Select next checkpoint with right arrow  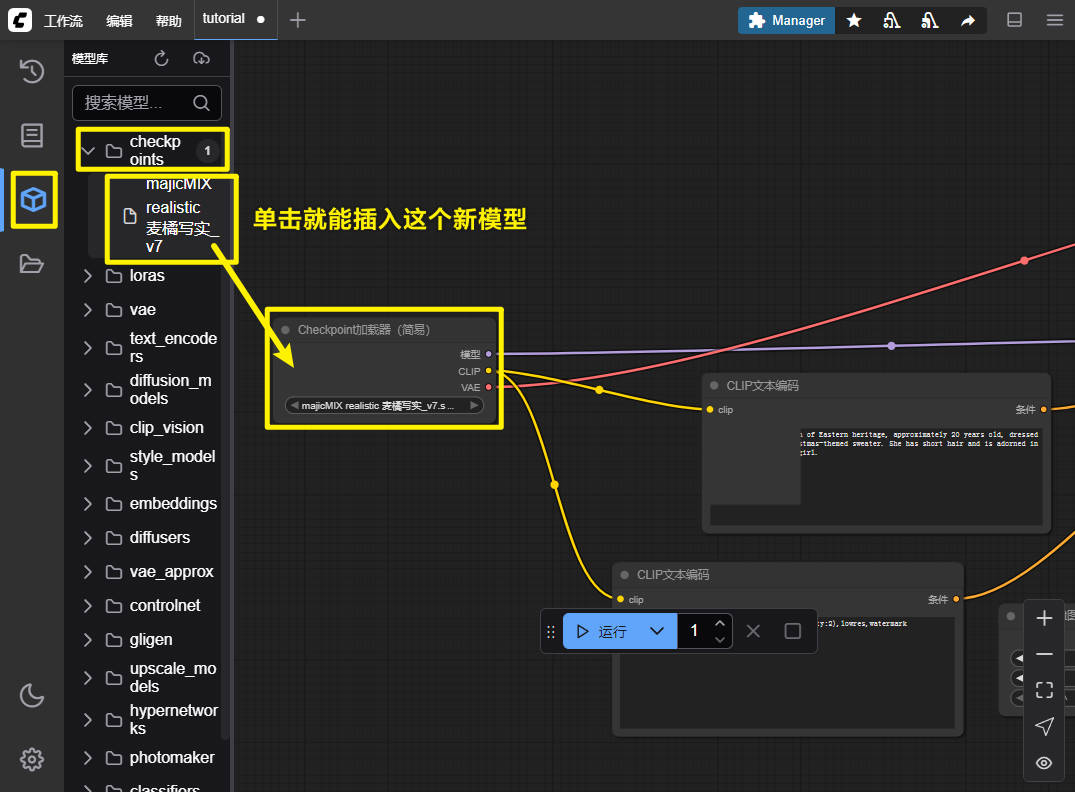point(474,405)
